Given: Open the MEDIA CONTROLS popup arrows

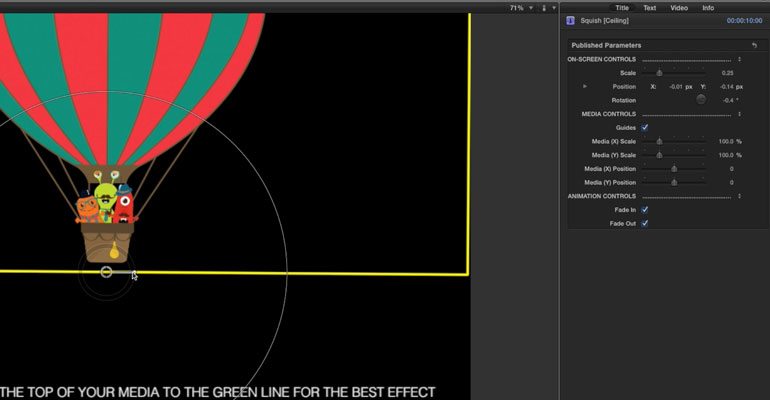Looking at the screenshot, I should point(739,114).
